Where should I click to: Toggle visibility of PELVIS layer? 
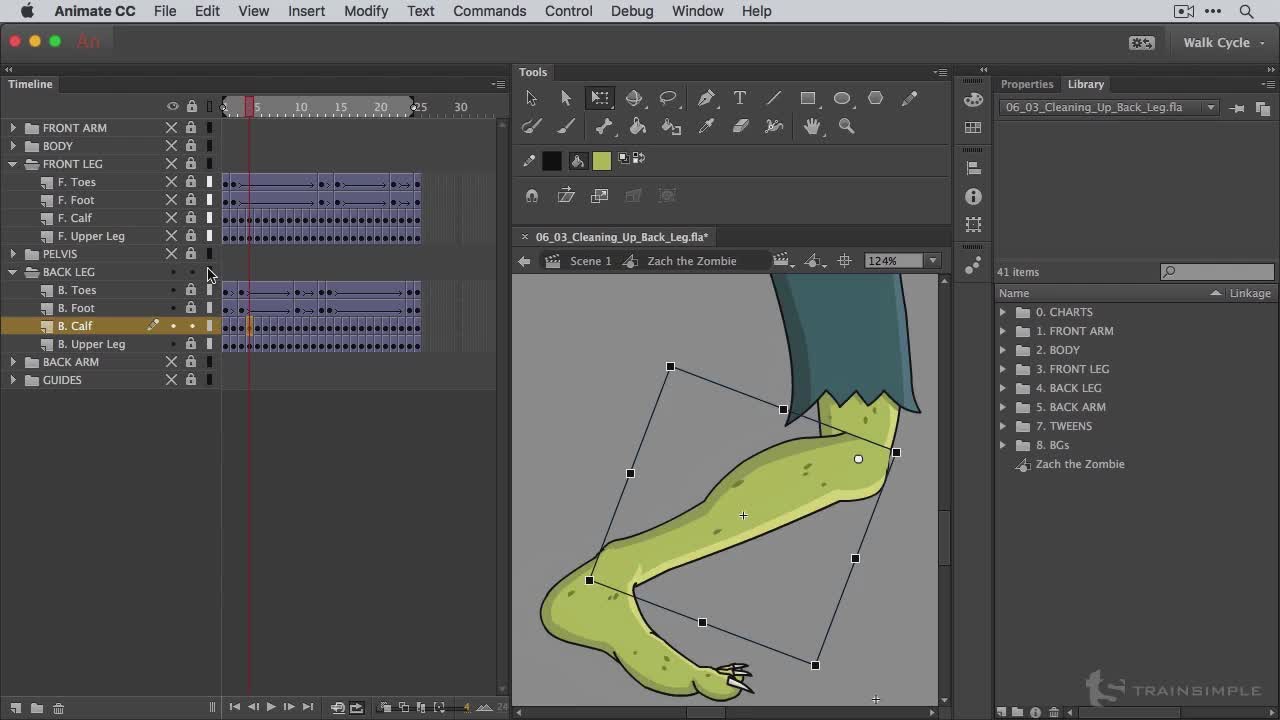[x=171, y=254]
